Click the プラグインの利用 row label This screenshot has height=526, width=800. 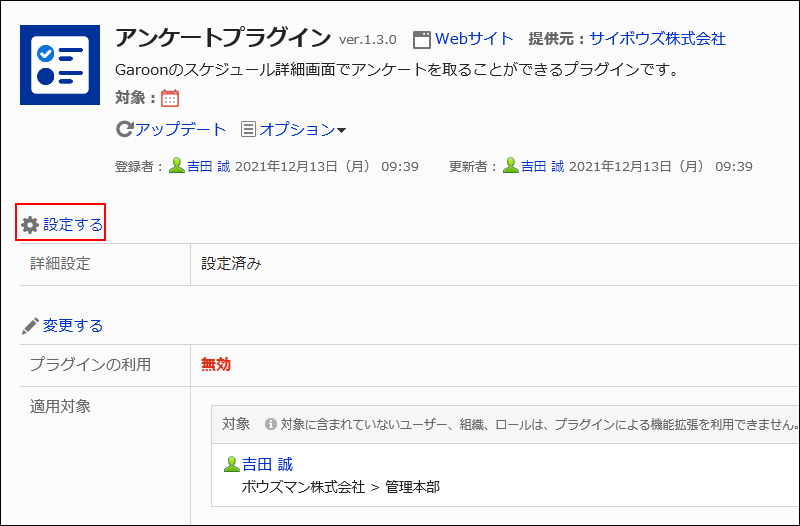pyautogui.click(x=90, y=364)
